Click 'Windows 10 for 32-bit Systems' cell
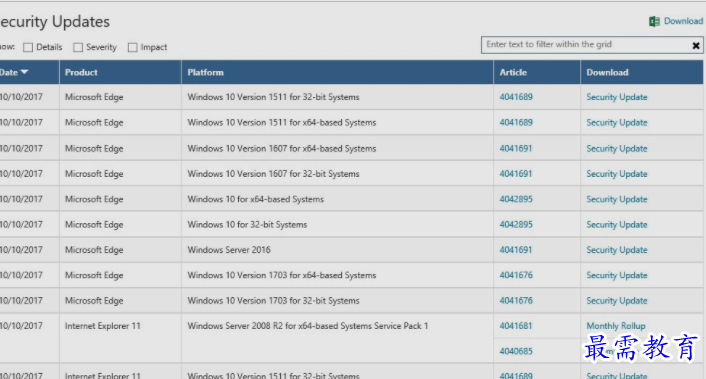 [247, 225]
